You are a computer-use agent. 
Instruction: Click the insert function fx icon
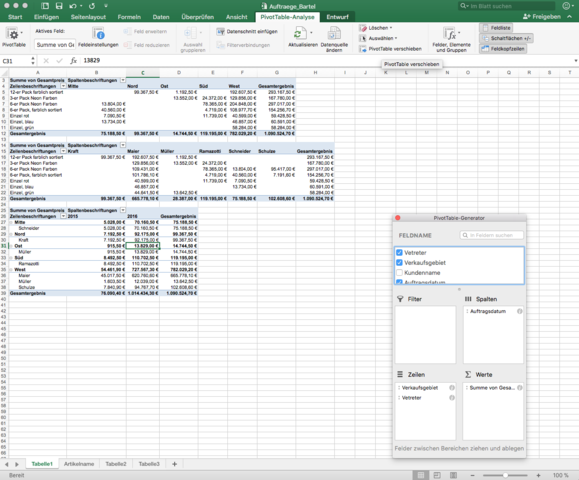click(73, 61)
